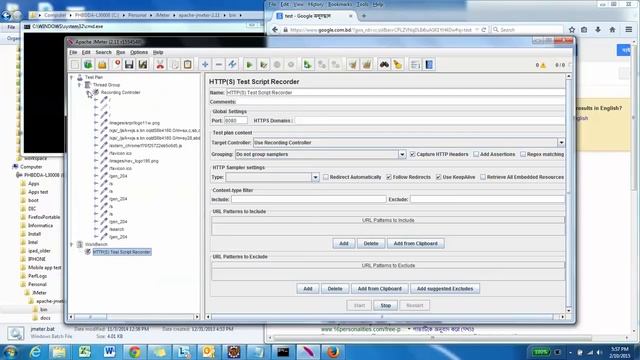Click the Close test plan toolbar icon

pos(116,64)
